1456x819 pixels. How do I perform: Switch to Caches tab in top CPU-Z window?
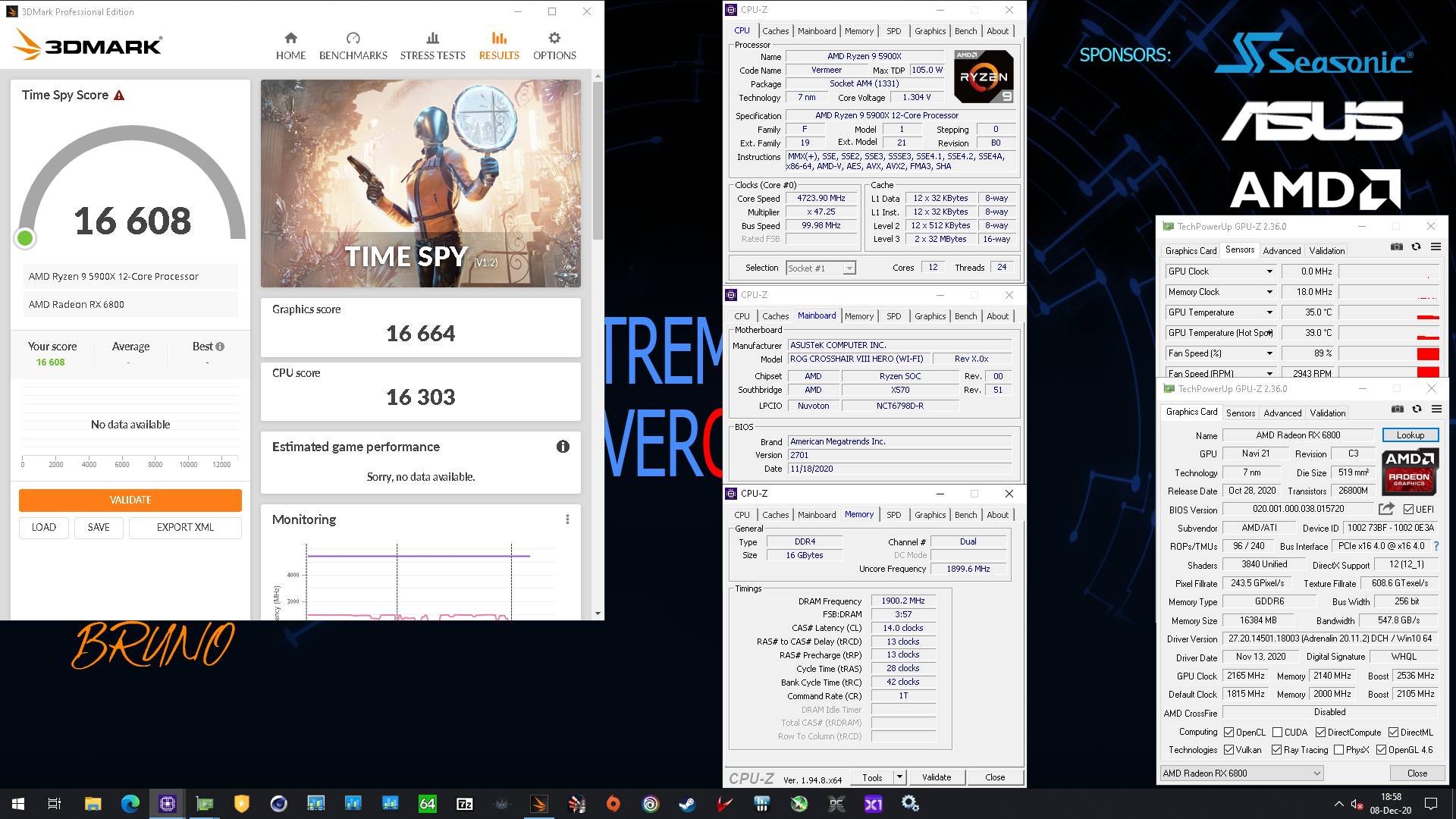[x=775, y=31]
